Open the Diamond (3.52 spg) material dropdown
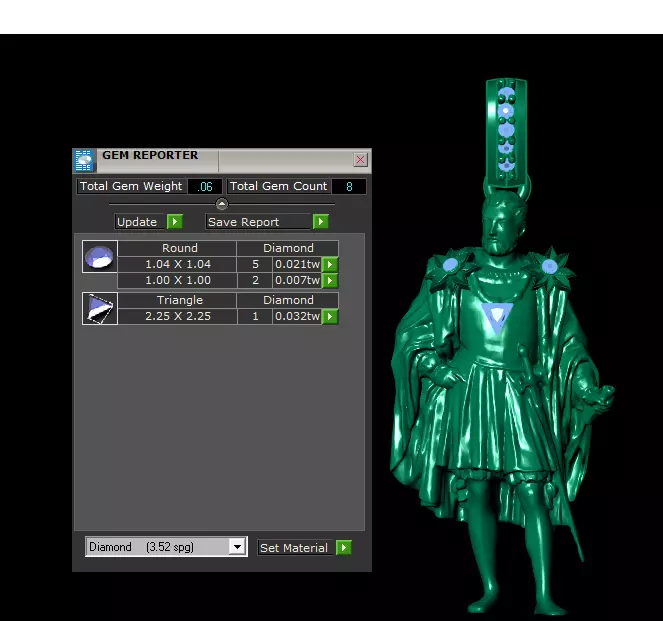This screenshot has height=621, width=663. tap(166, 547)
